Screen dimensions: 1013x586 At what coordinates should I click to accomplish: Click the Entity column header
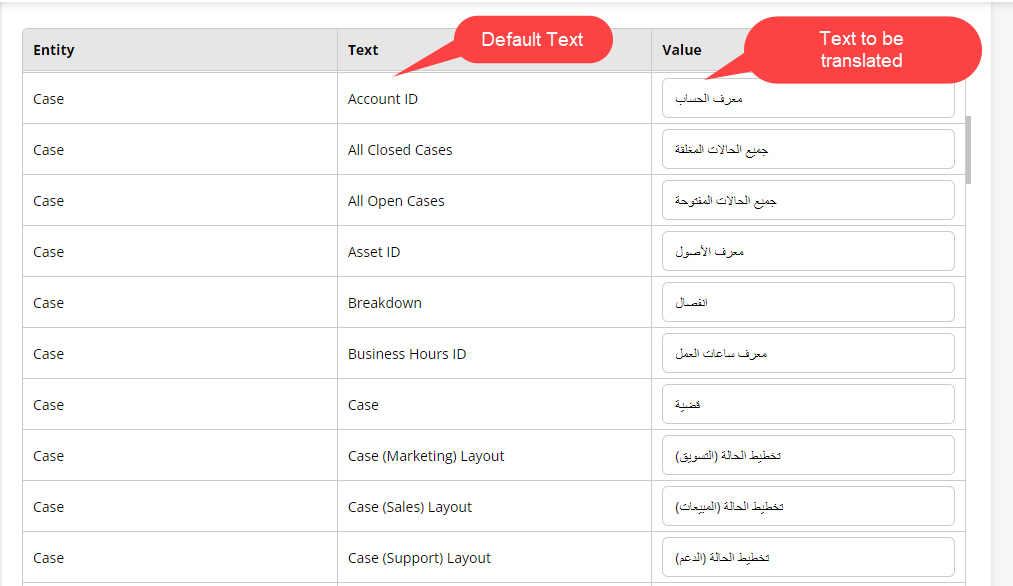click(54, 50)
